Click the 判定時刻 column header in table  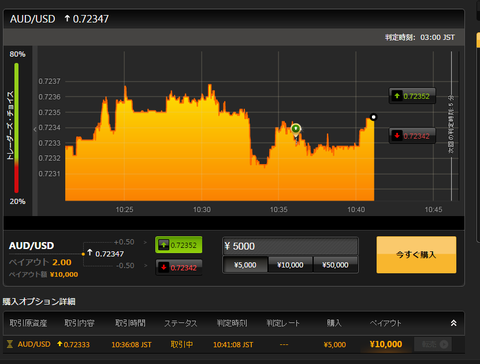point(232,323)
